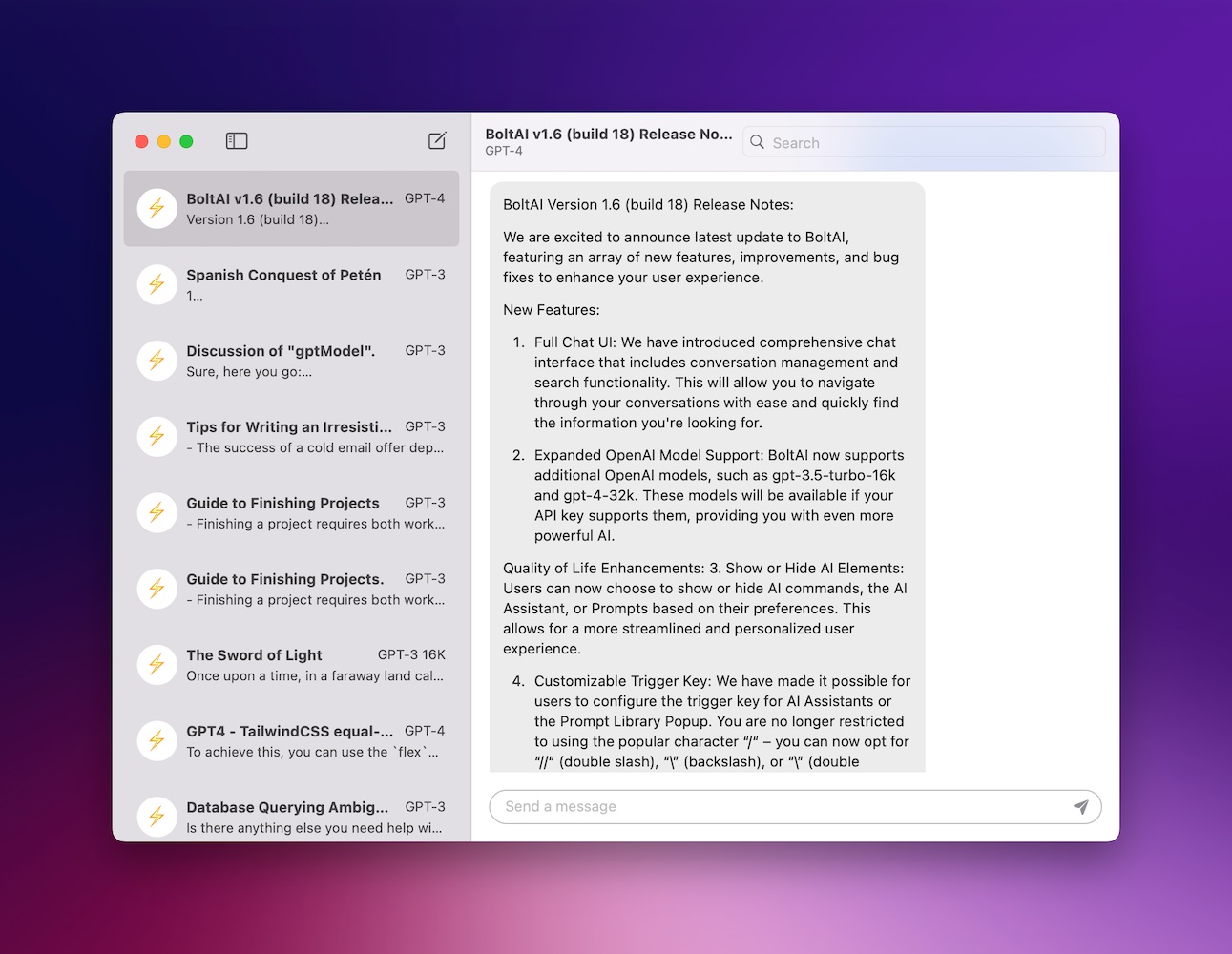Toggle the sidebar panel icon
The width and height of the screenshot is (1232, 954).
click(237, 141)
